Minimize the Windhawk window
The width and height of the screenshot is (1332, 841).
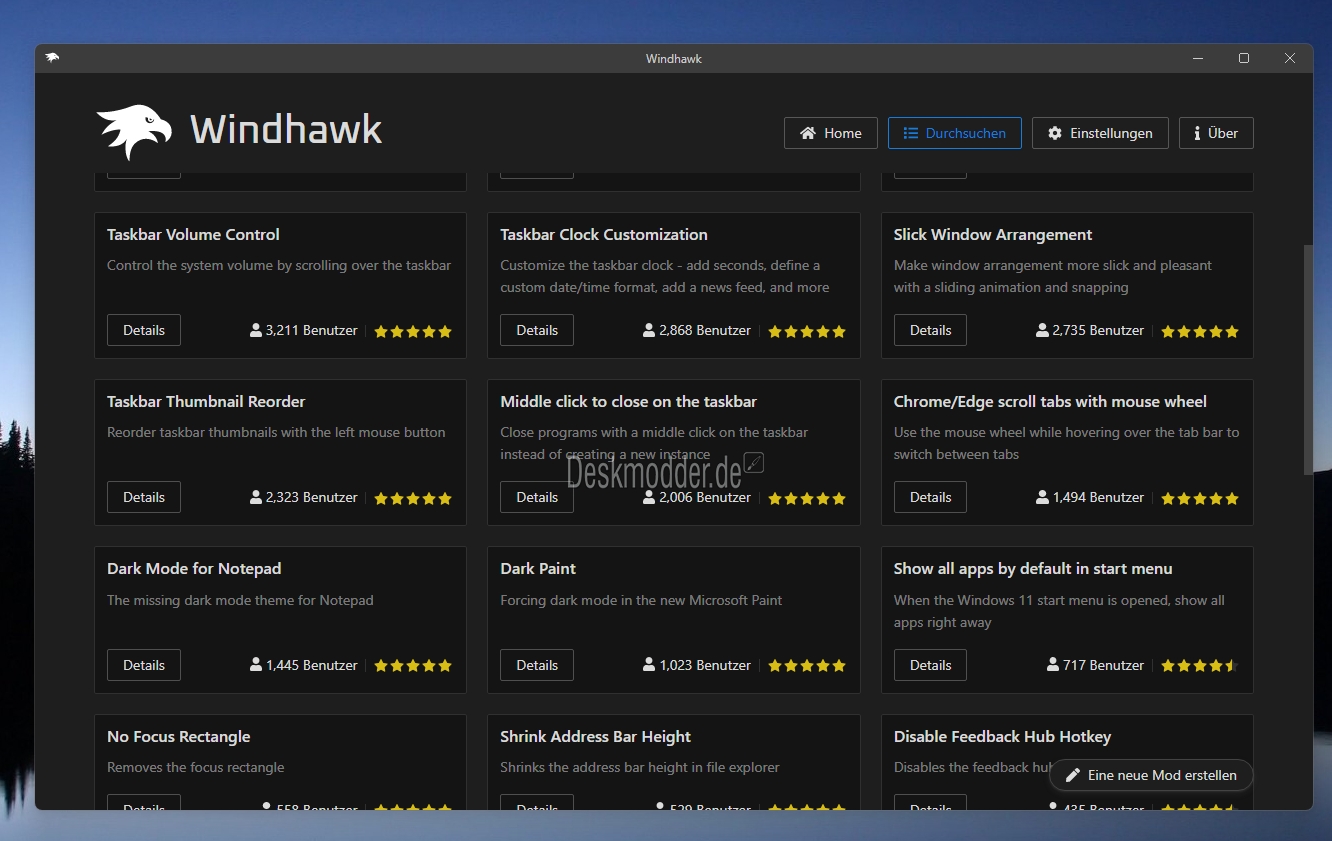[x=1198, y=58]
